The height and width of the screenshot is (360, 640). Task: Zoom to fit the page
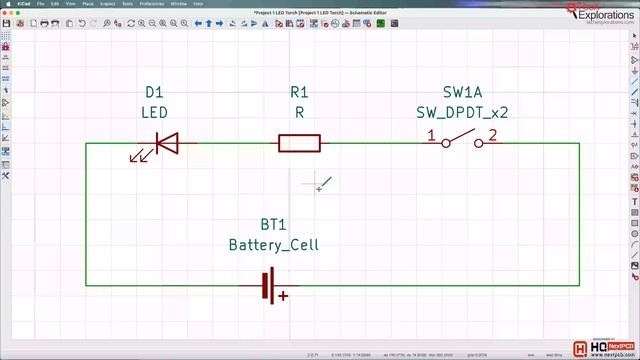pyautogui.click(x=163, y=24)
